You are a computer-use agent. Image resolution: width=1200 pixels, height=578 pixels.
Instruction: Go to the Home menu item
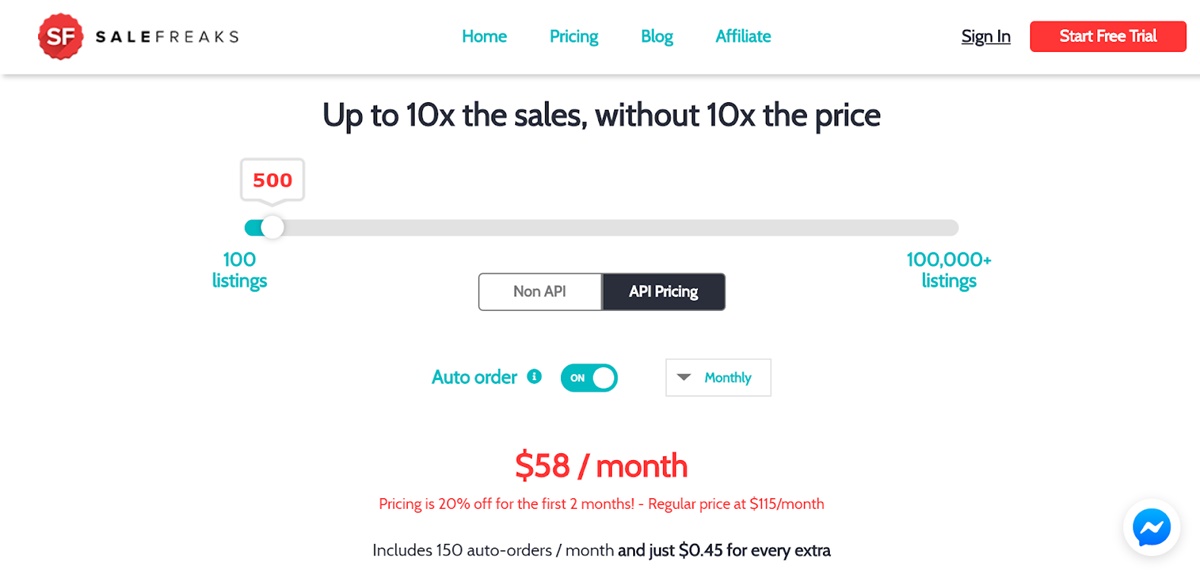[x=484, y=37]
